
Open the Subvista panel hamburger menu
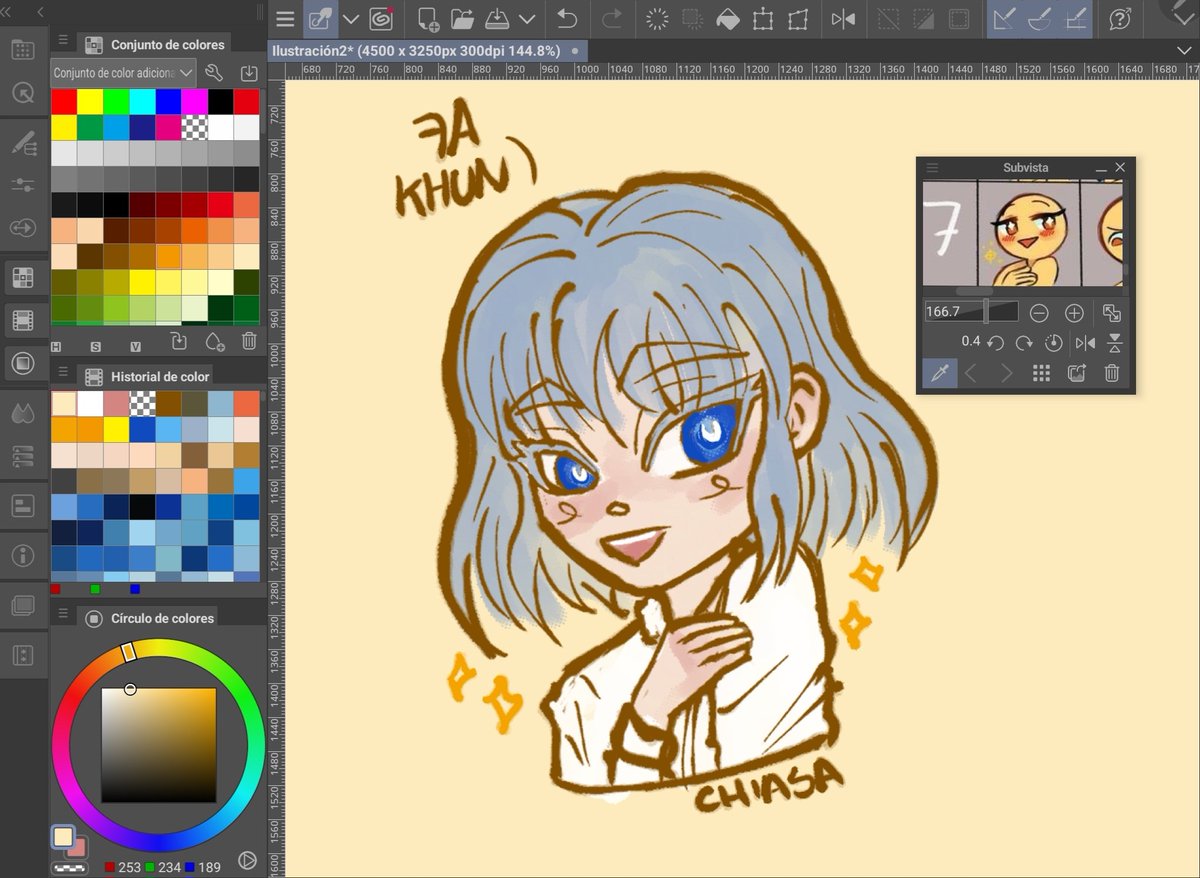pyautogui.click(x=932, y=167)
